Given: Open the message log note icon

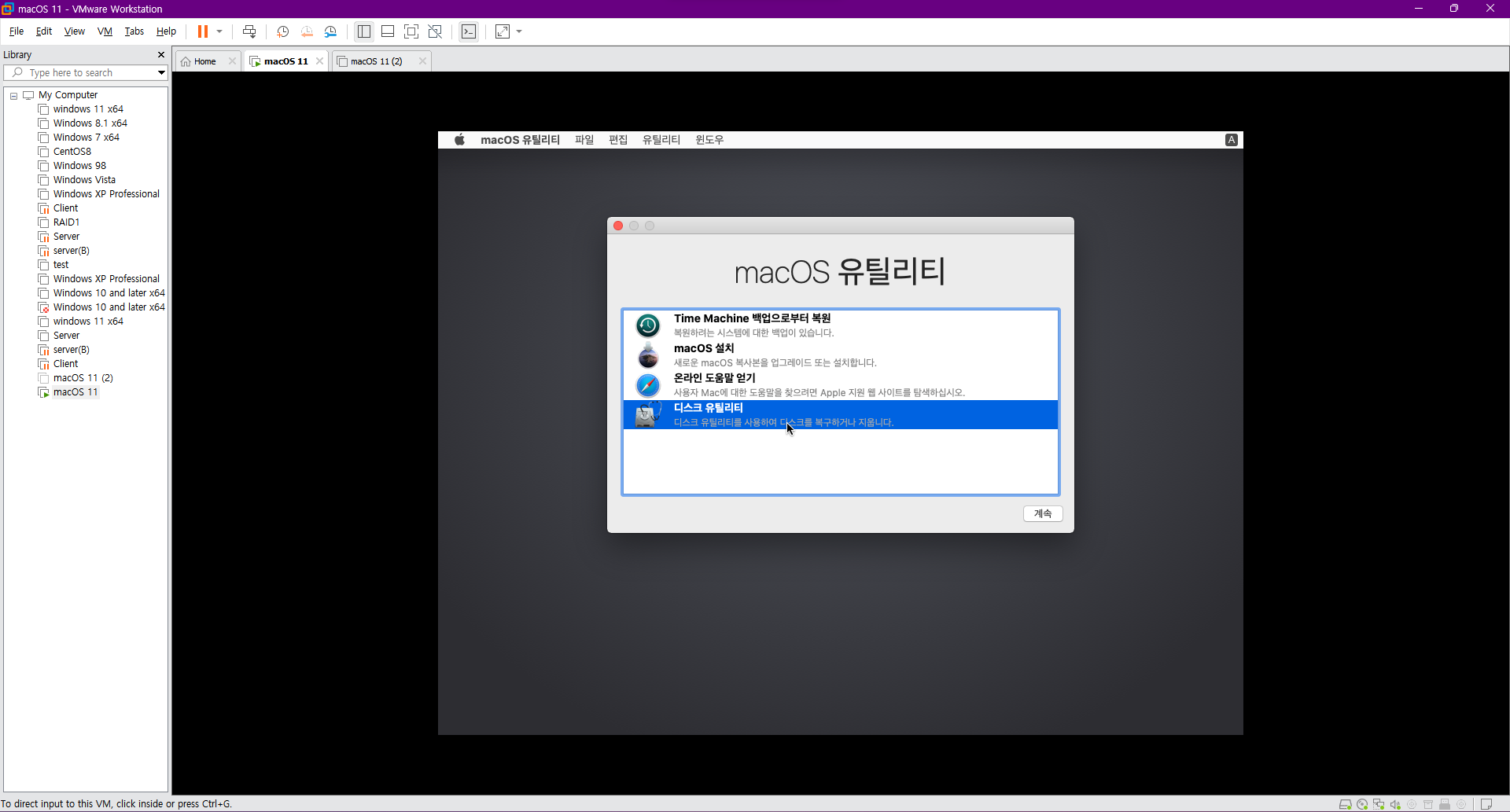Looking at the screenshot, I should coord(1486,804).
